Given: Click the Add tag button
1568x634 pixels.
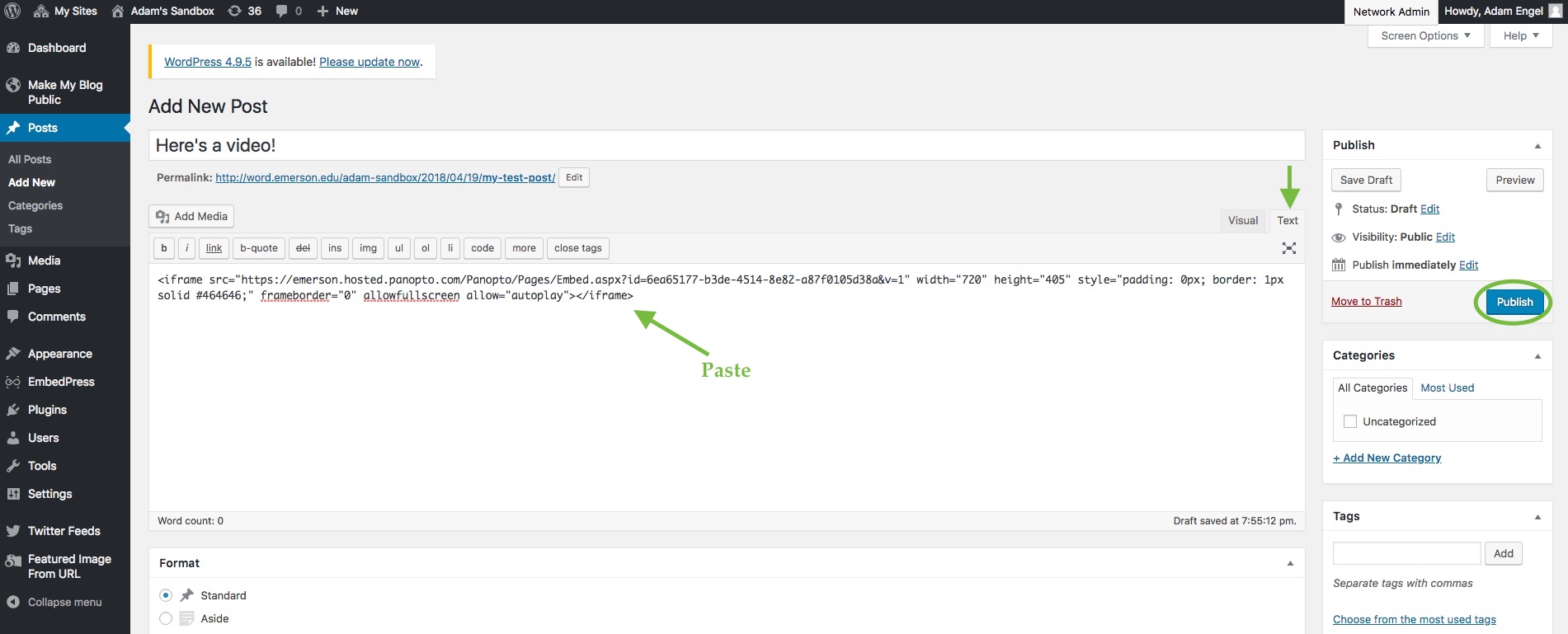Looking at the screenshot, I should coord(1504,553).
